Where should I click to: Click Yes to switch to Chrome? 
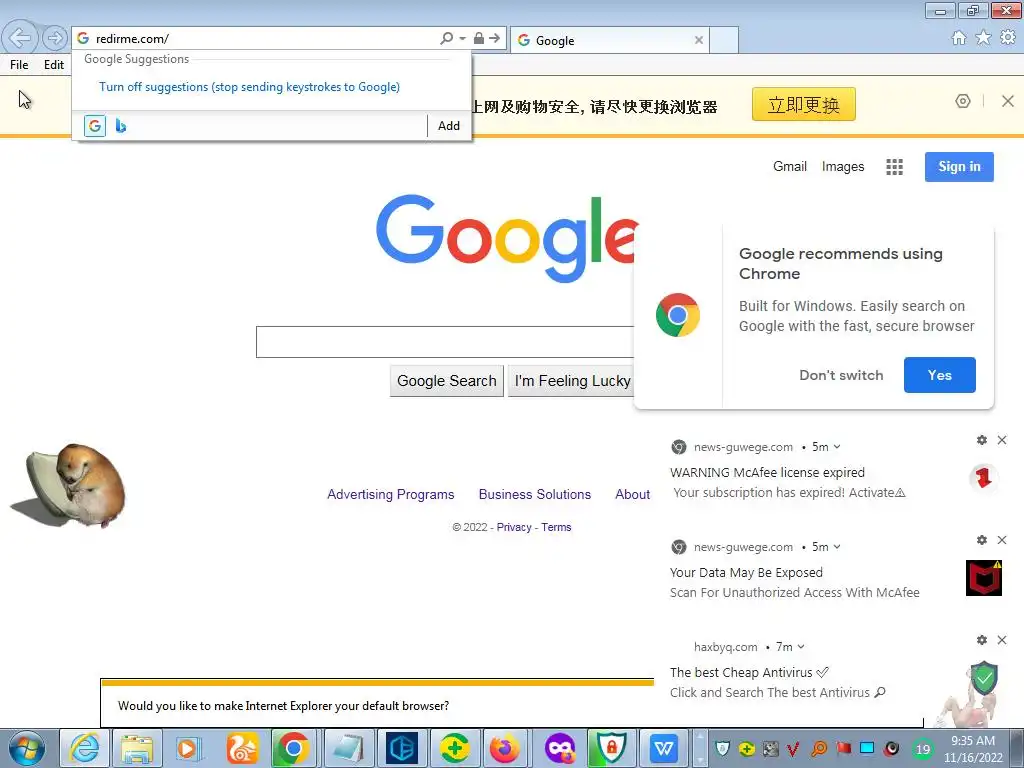click(940, 375)
